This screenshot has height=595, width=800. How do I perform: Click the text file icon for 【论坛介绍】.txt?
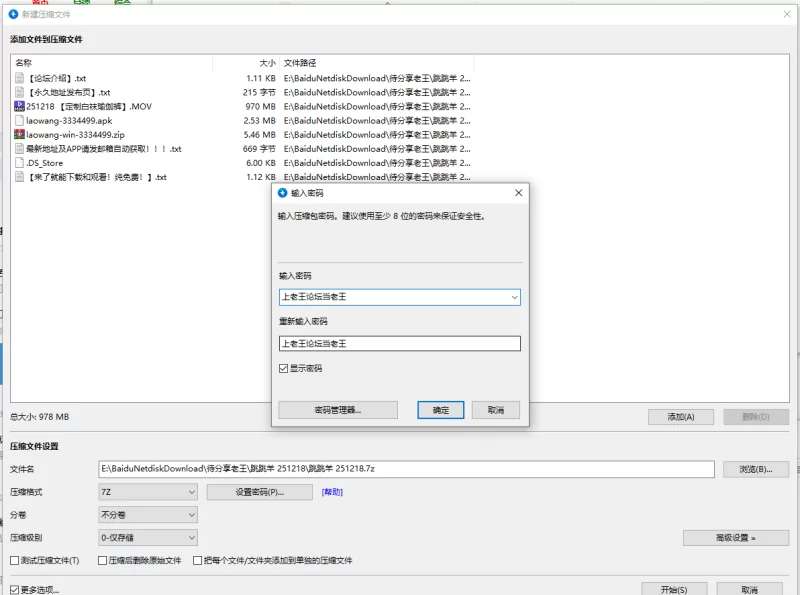(x=19, y=78)
